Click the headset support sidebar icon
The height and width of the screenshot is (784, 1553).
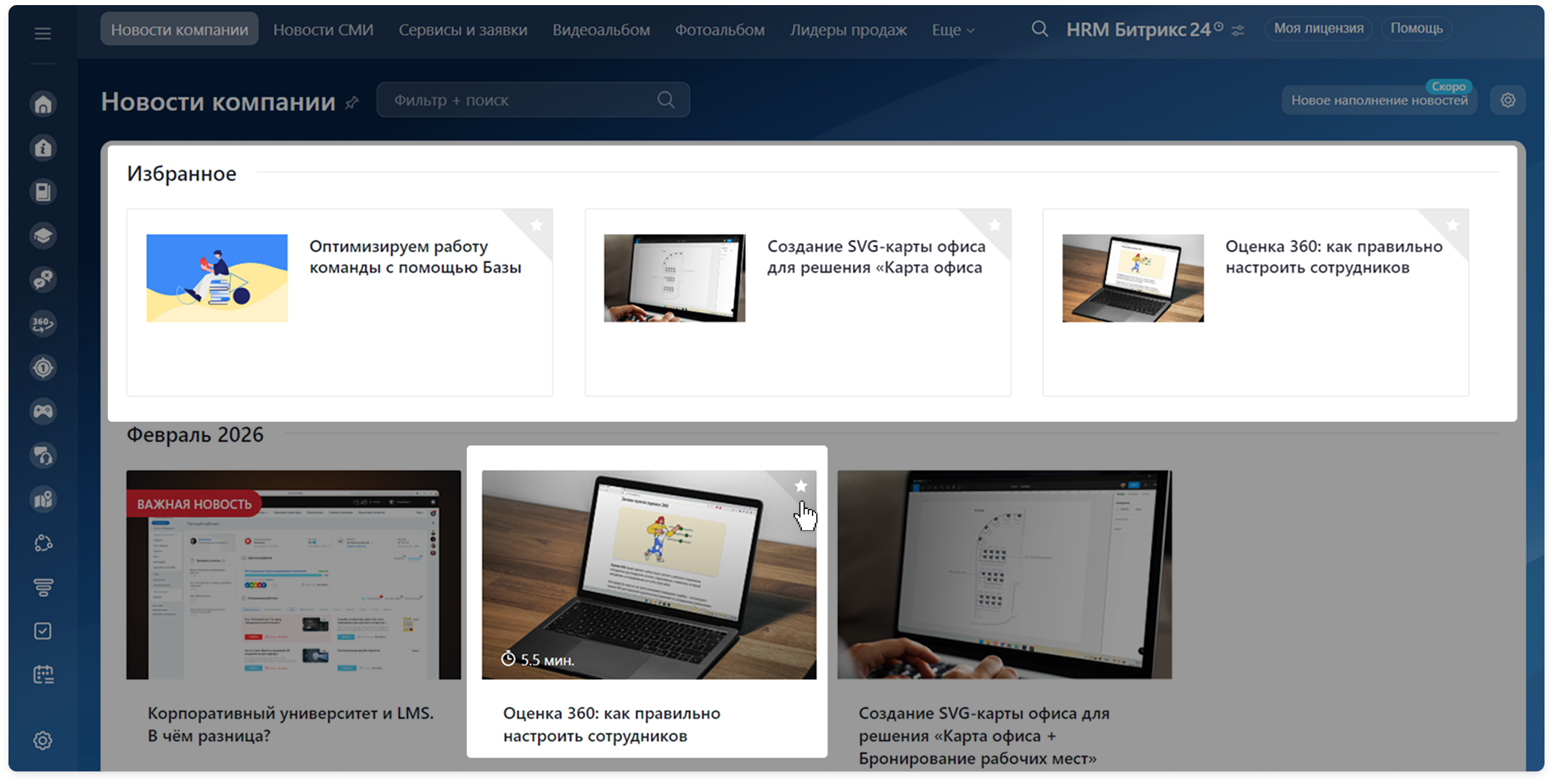tap(43, 456)
